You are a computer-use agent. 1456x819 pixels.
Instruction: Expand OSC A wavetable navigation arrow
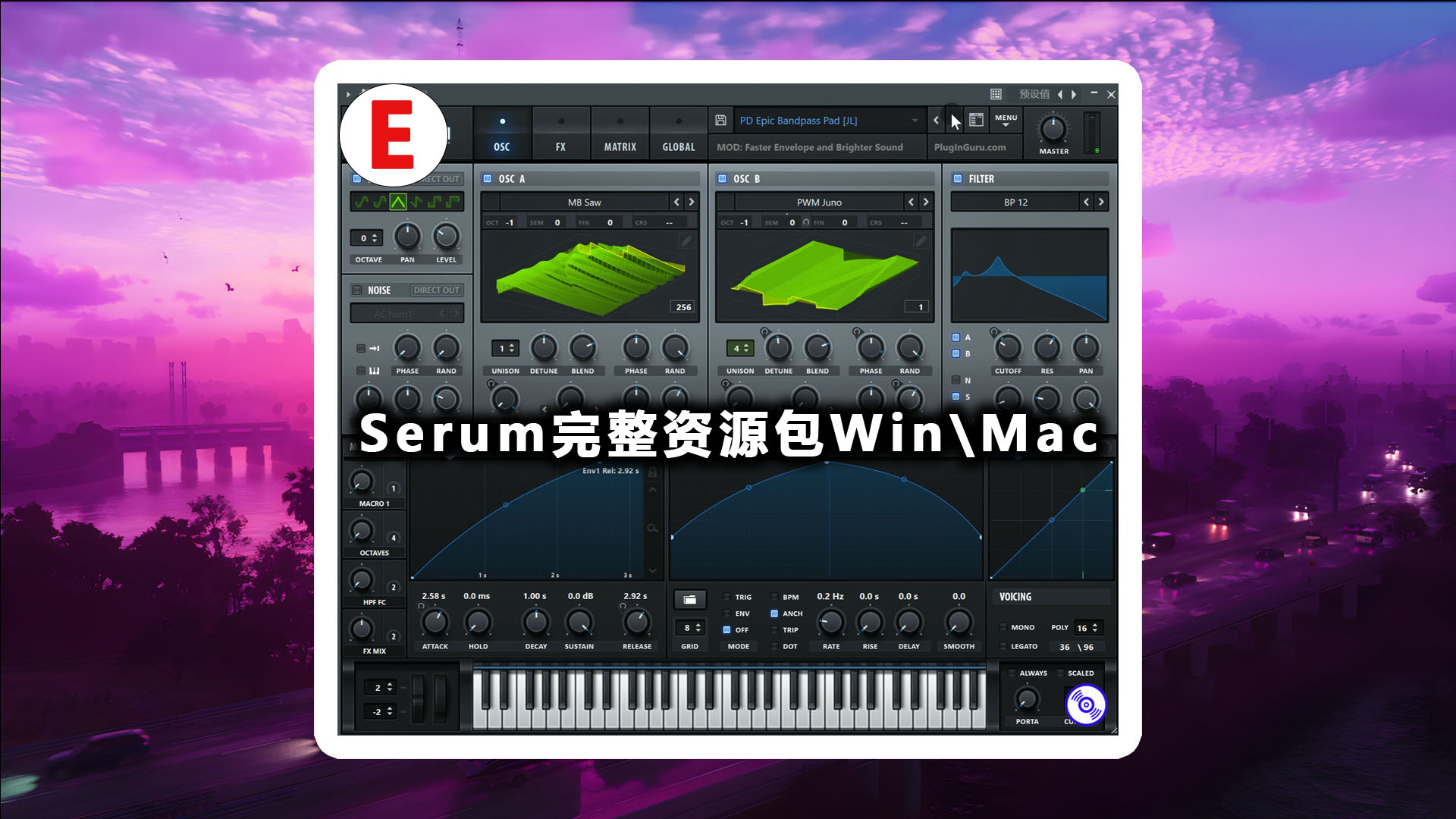point(694,201)
